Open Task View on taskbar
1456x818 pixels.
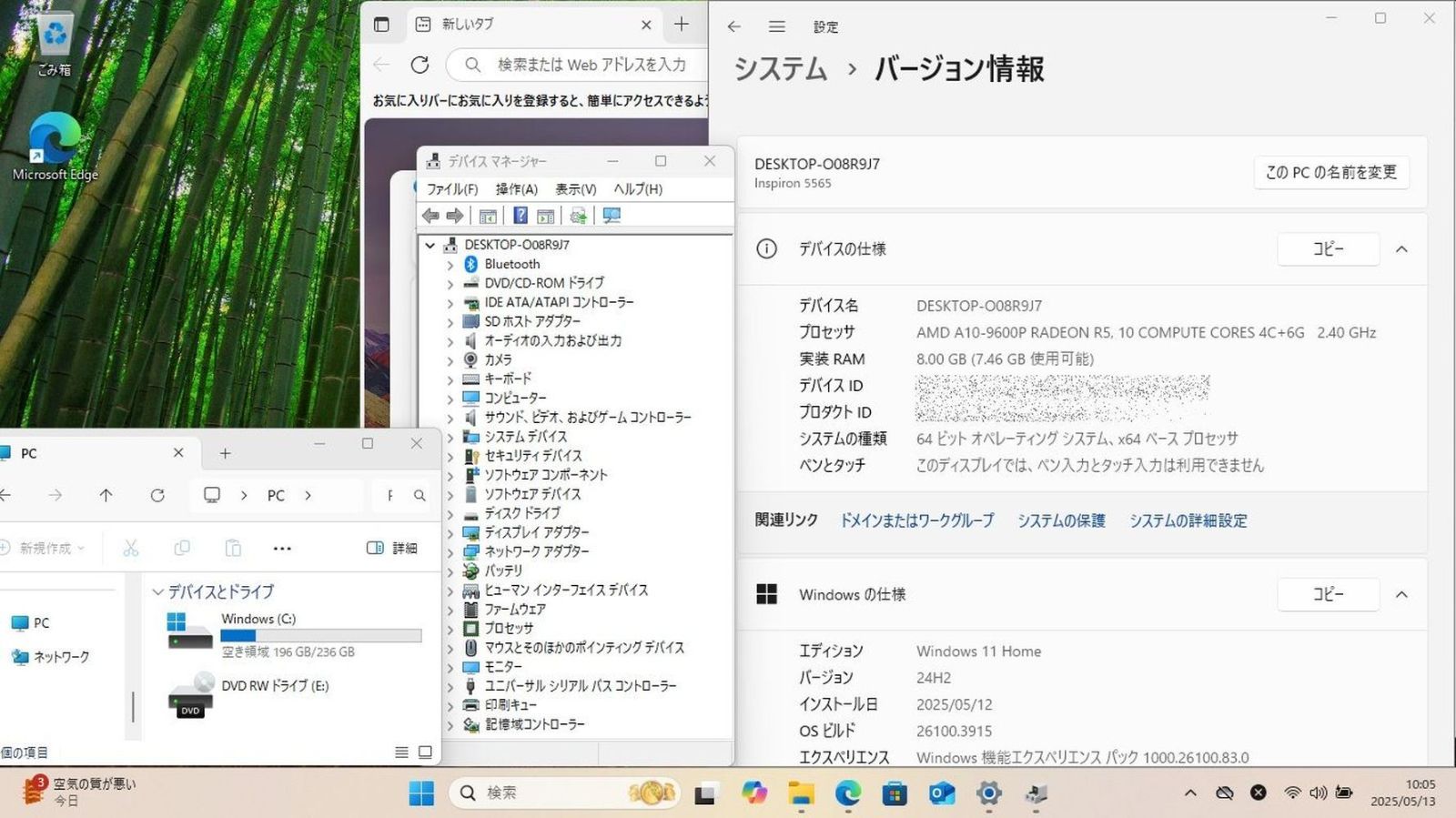click(x=706, y=793)
